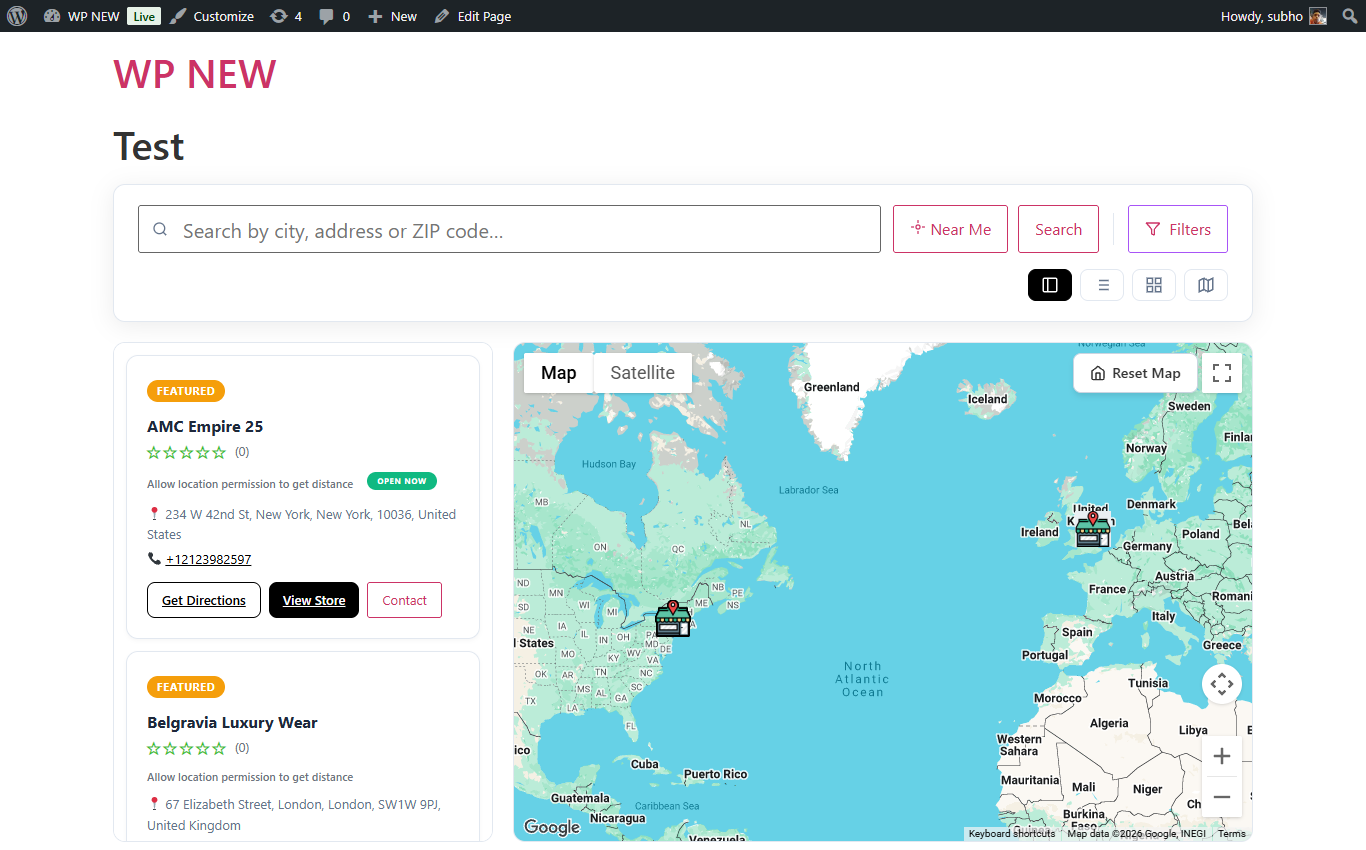Screen dimensions: 1366x850
Task: Open comments awaiting moderation
Action: [334, 16]
